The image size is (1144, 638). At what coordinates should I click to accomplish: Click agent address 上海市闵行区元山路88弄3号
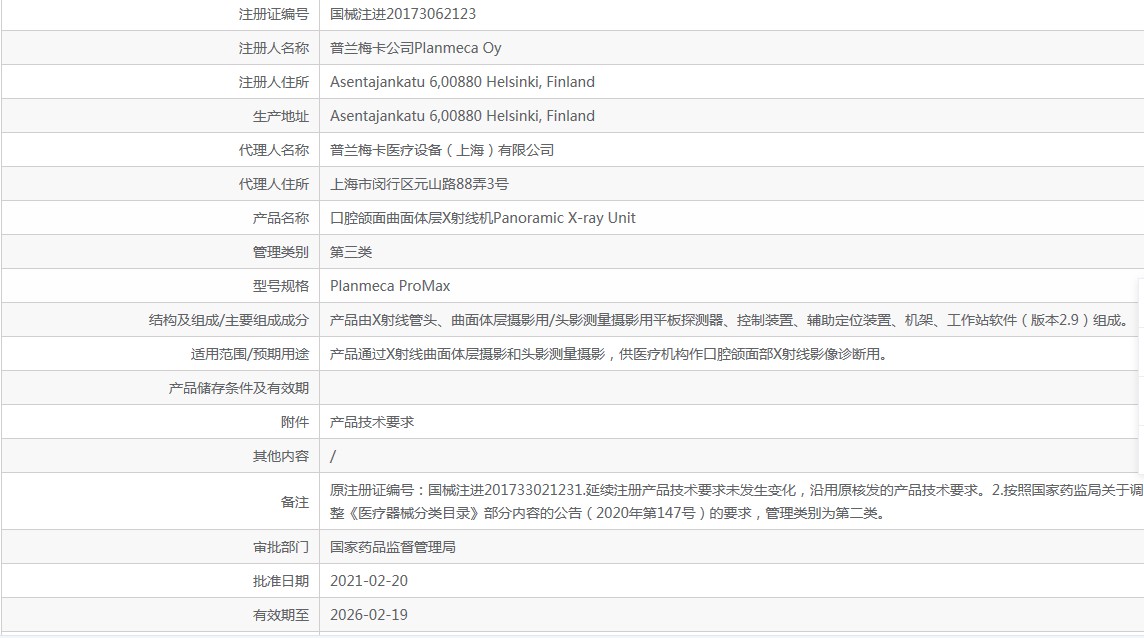point(420,184)
